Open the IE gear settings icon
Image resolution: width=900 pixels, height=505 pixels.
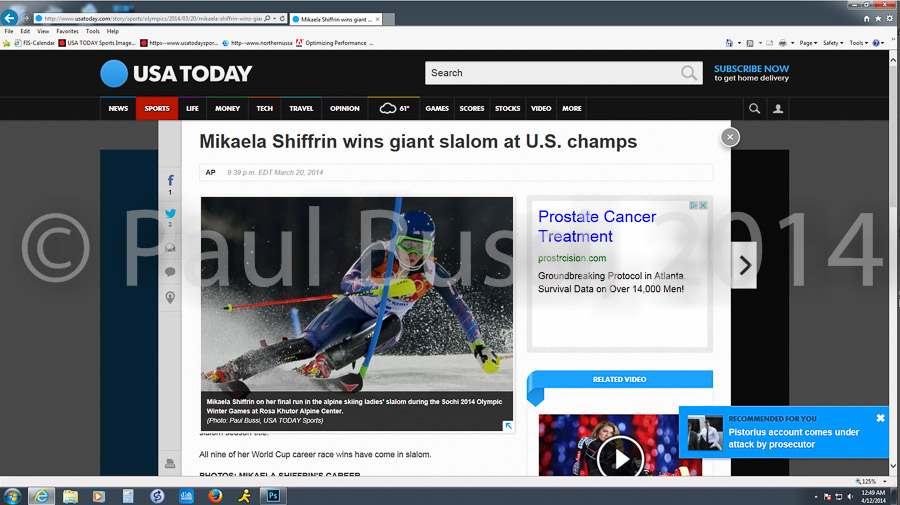(890, 19)
